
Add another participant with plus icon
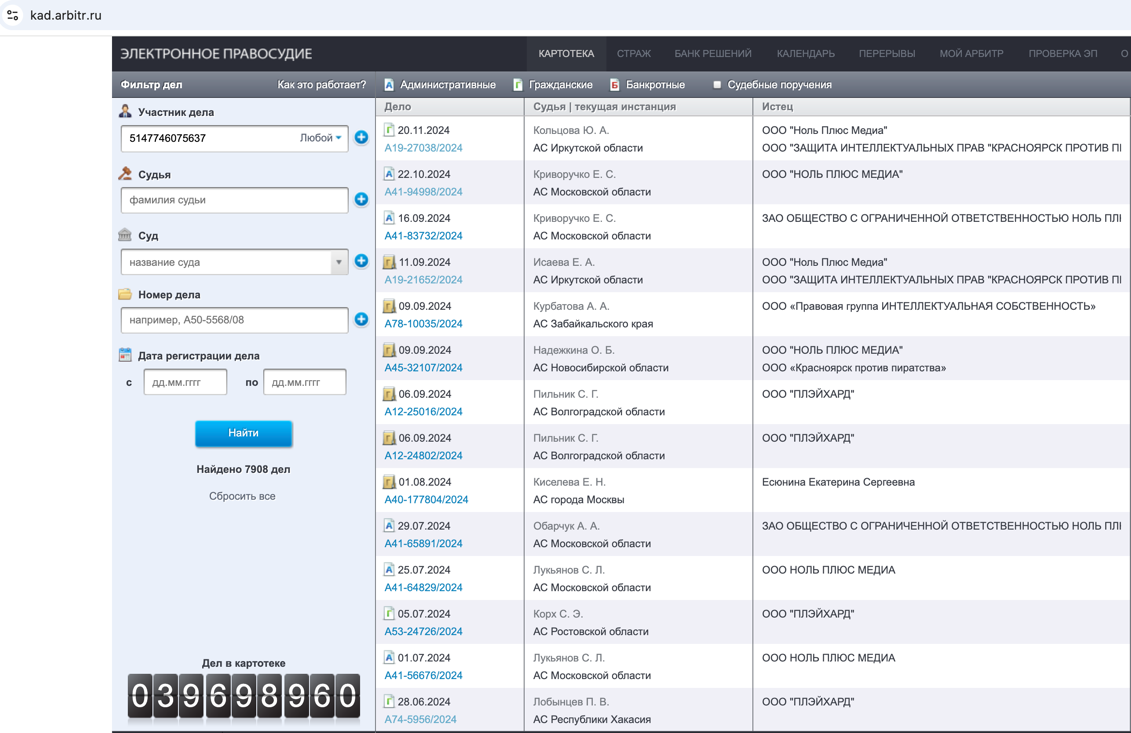coord(361,137)
